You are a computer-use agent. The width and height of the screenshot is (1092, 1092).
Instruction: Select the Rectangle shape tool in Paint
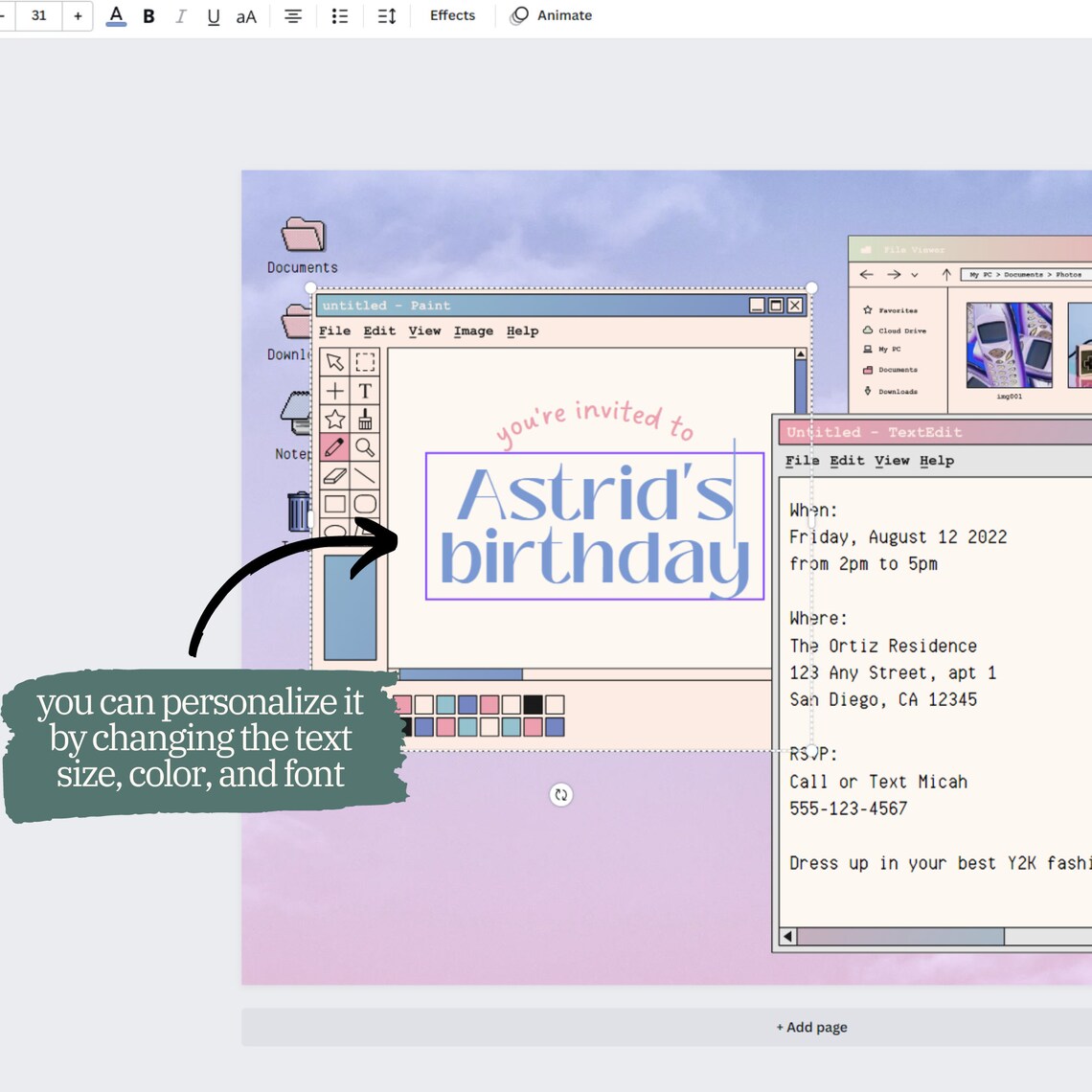(x=334, y=504)
